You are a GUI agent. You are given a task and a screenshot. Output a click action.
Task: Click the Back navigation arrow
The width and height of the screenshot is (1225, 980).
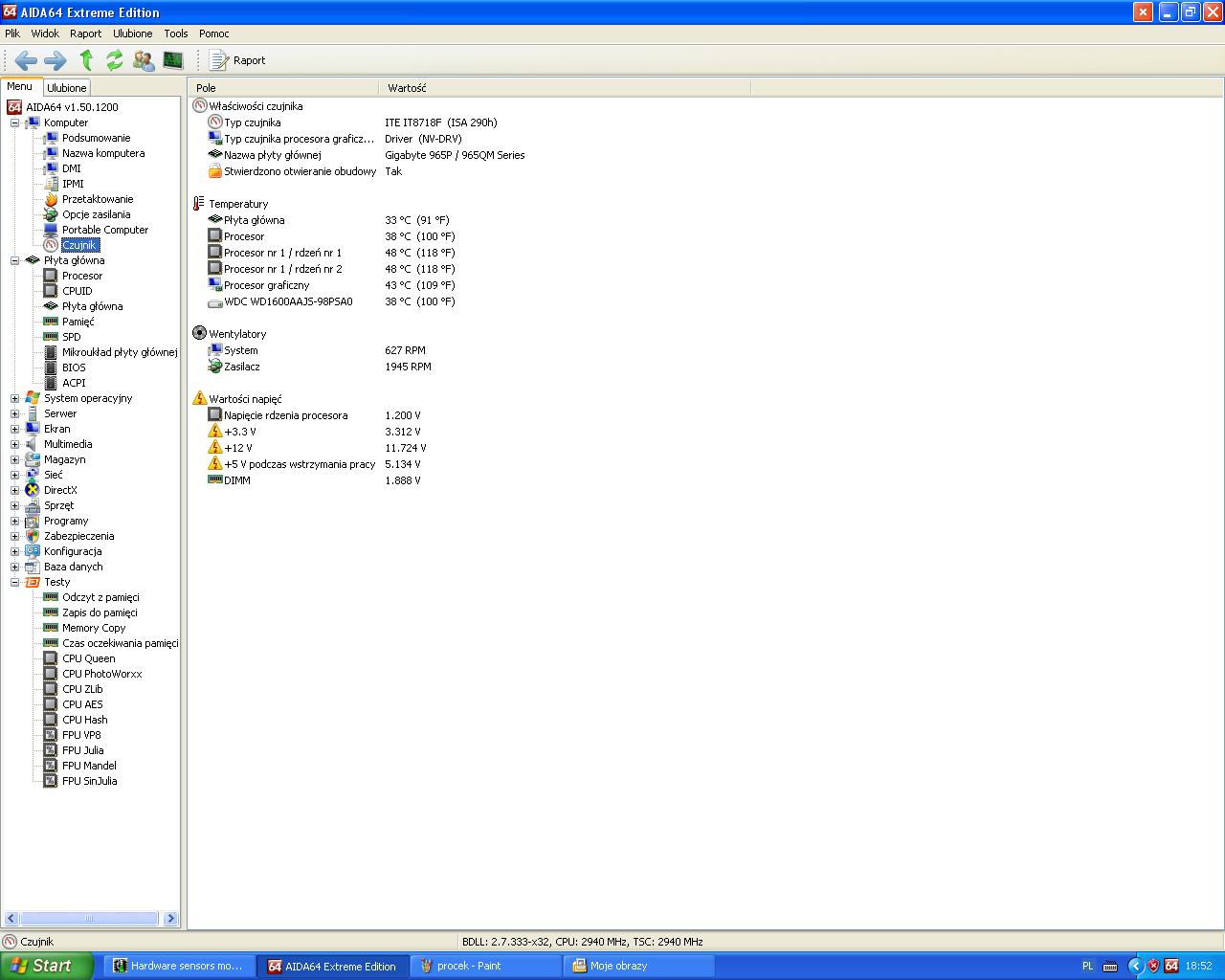click(26, 60)
